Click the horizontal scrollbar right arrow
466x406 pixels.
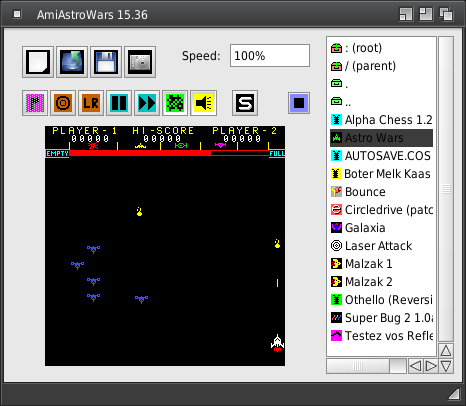click(x=431, y=366)
